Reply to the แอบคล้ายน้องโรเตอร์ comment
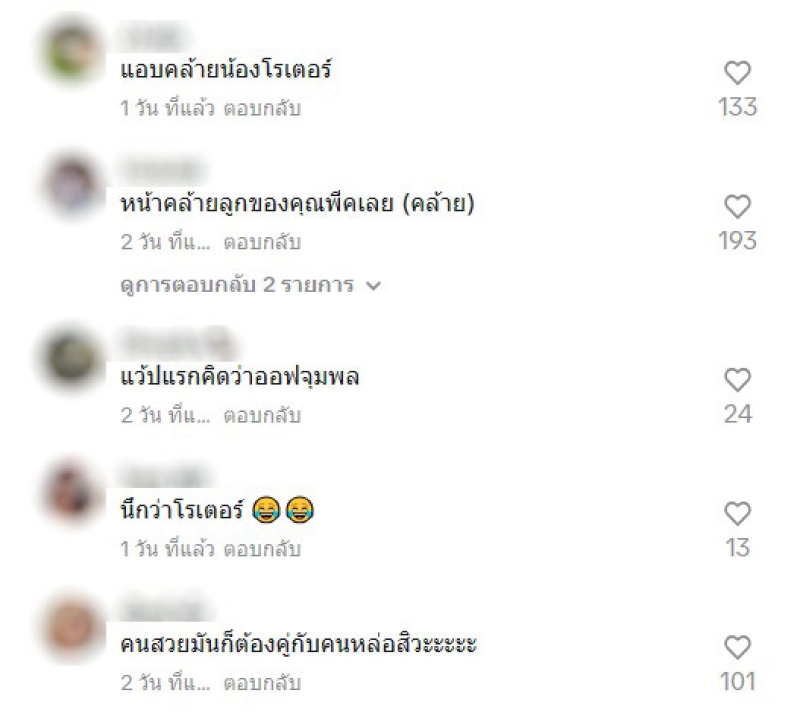 262,108
